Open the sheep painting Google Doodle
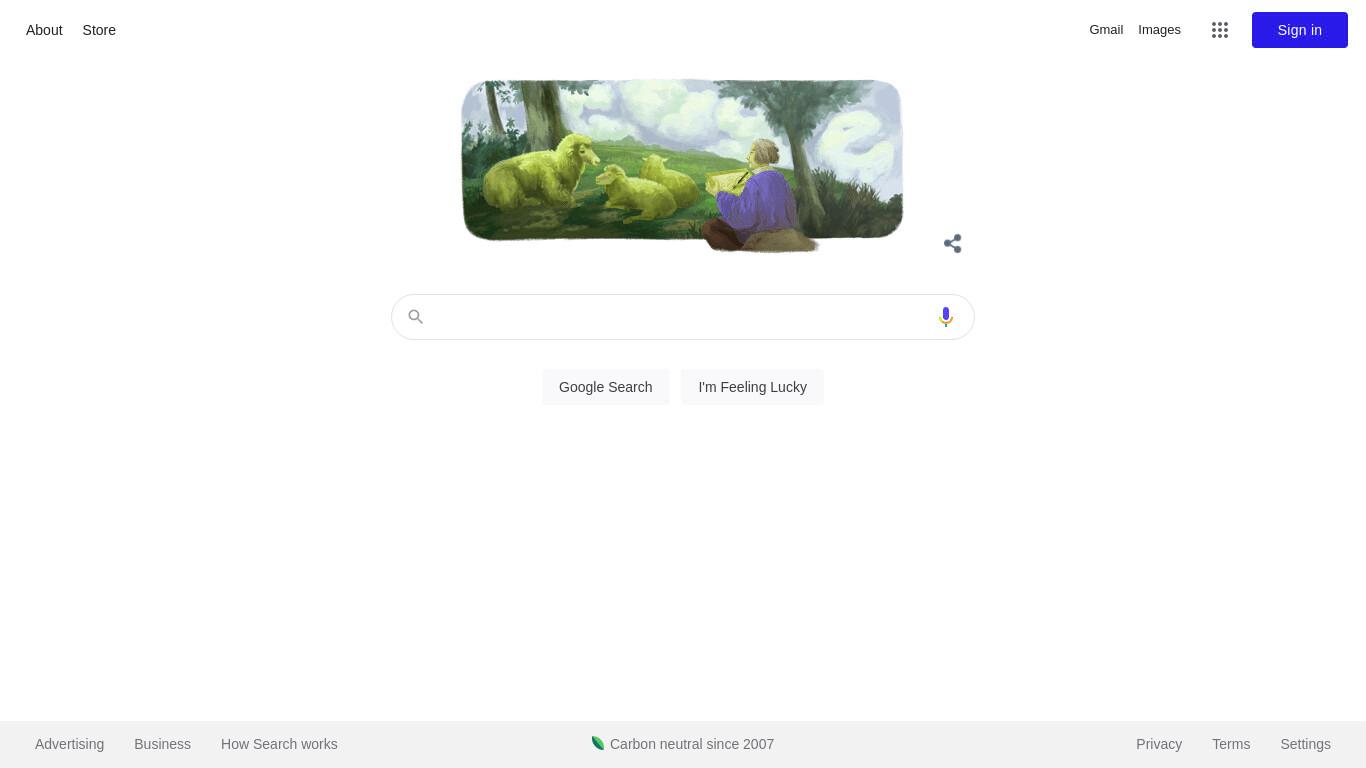1366x768 pixels. pos(682,165)
